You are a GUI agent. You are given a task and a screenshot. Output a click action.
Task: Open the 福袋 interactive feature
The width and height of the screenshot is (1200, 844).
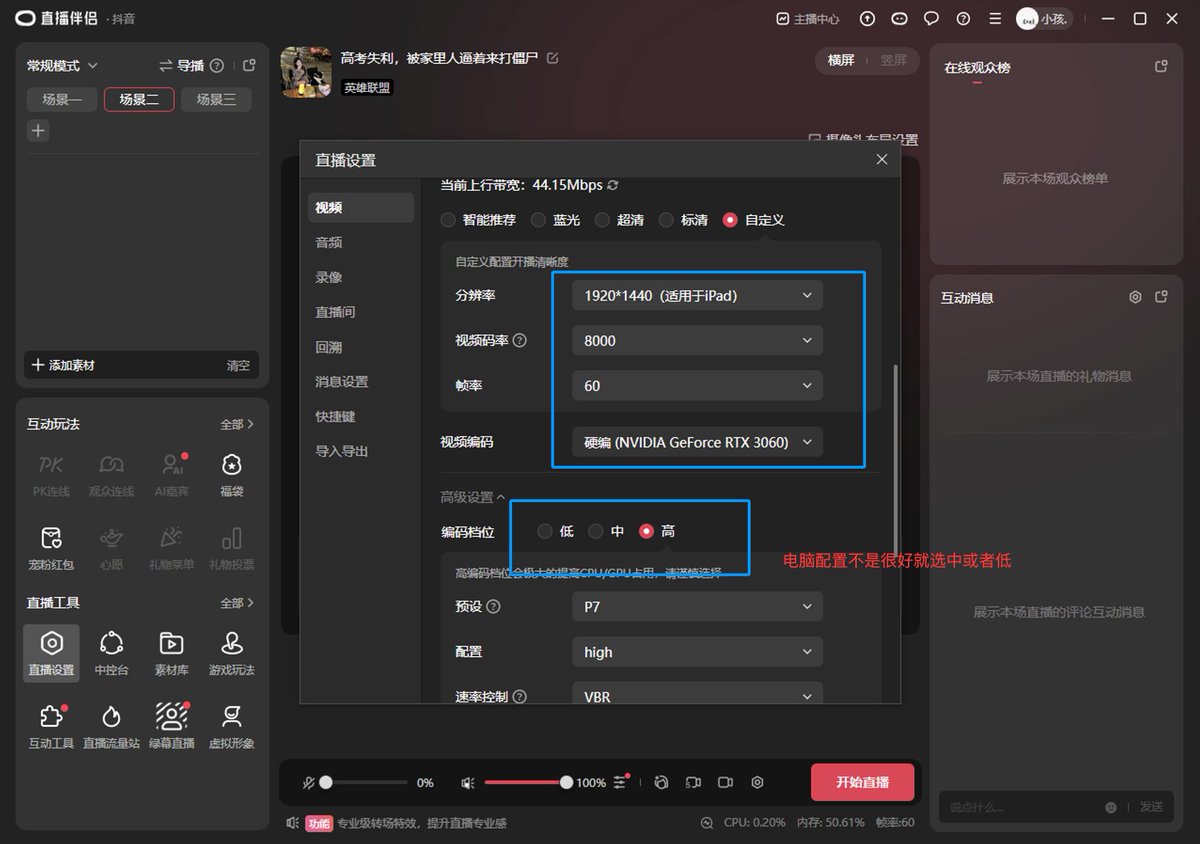(x=231, y=474)
